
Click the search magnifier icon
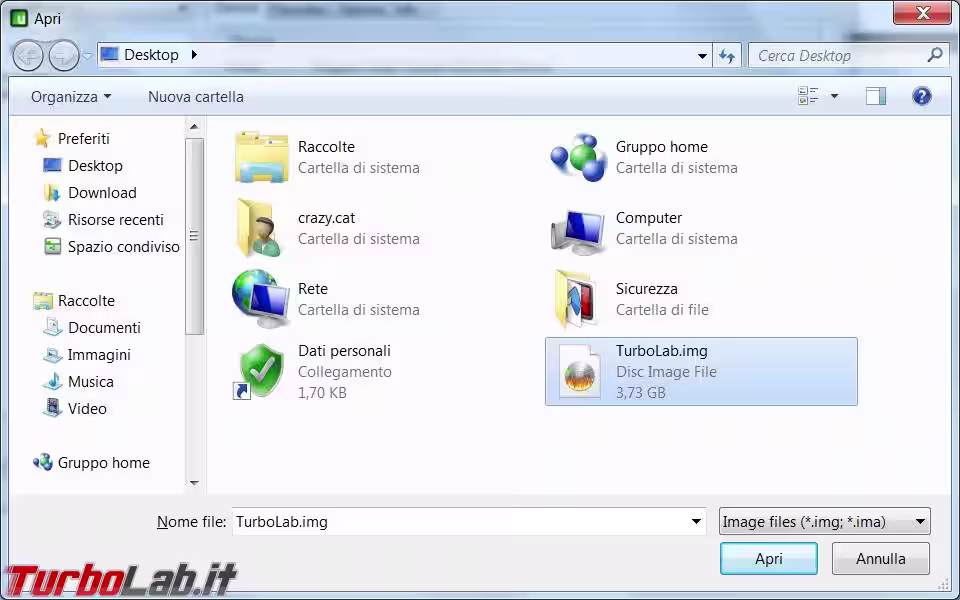(934, 55)
